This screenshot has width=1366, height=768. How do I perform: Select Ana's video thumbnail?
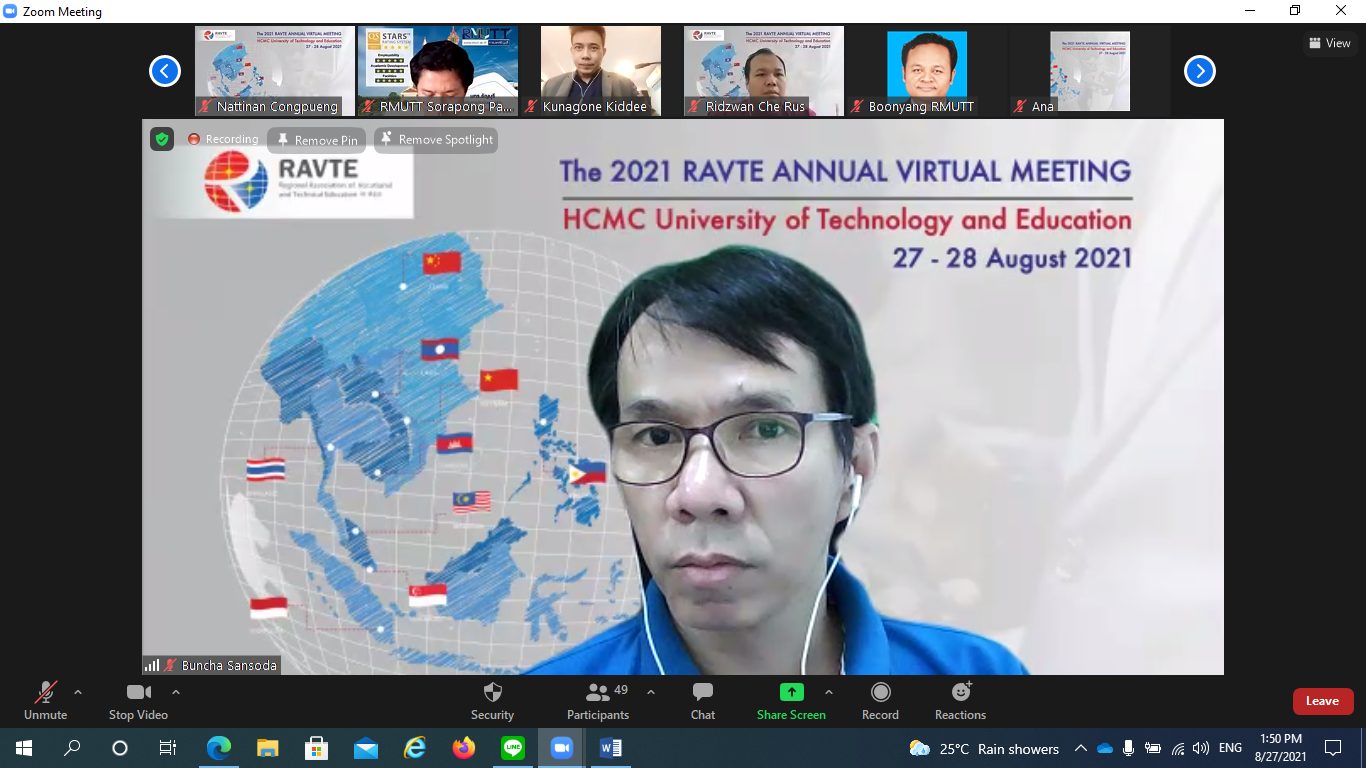(x=1090, y=71)
